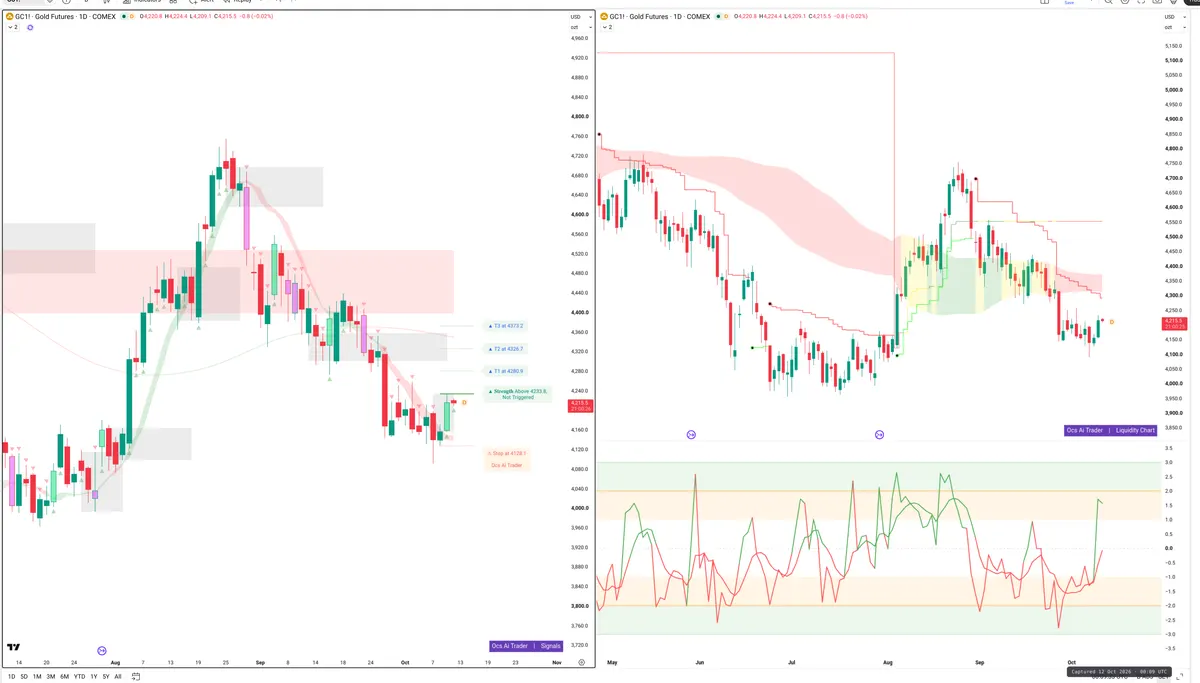Set range to 1Y
This screenshot has height=683, width=1200.
[x=94, y=676]
